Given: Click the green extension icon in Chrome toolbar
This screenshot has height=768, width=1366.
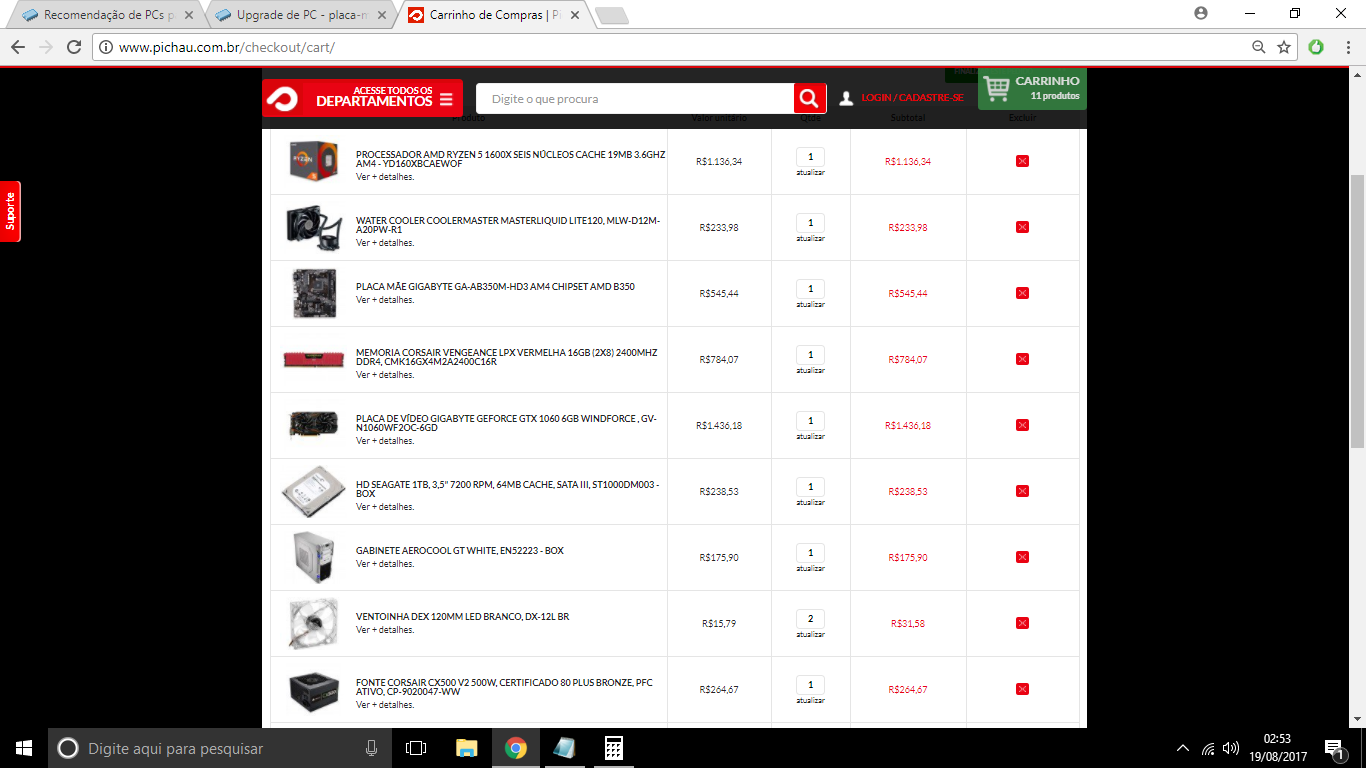Looking at the screenshot, I should coord(1316,47).
